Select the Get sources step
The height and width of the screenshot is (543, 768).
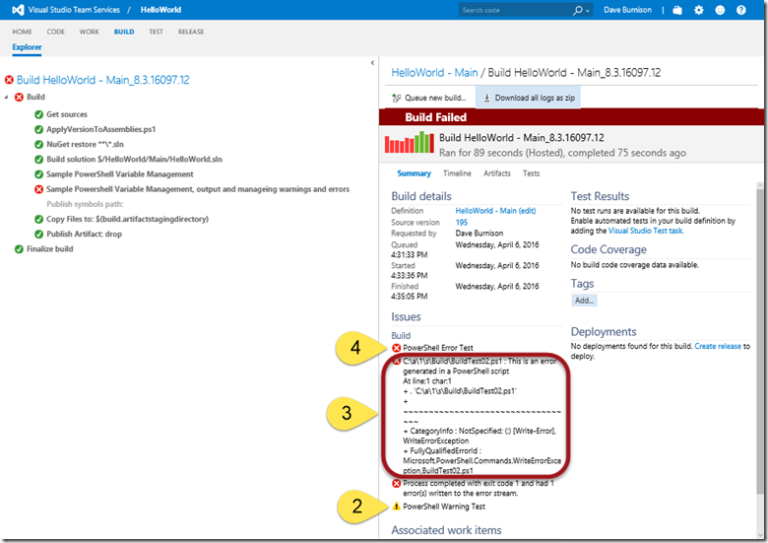point(67,115)
